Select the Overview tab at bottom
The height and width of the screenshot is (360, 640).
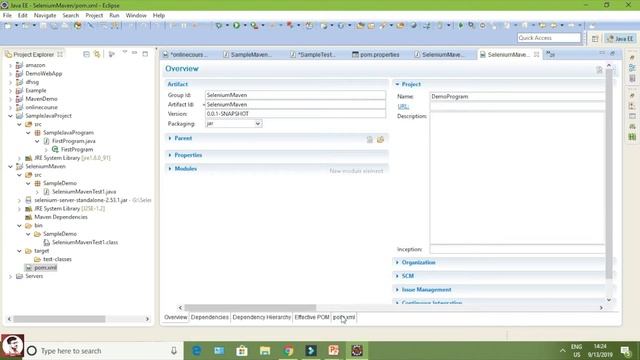(176, 317)
